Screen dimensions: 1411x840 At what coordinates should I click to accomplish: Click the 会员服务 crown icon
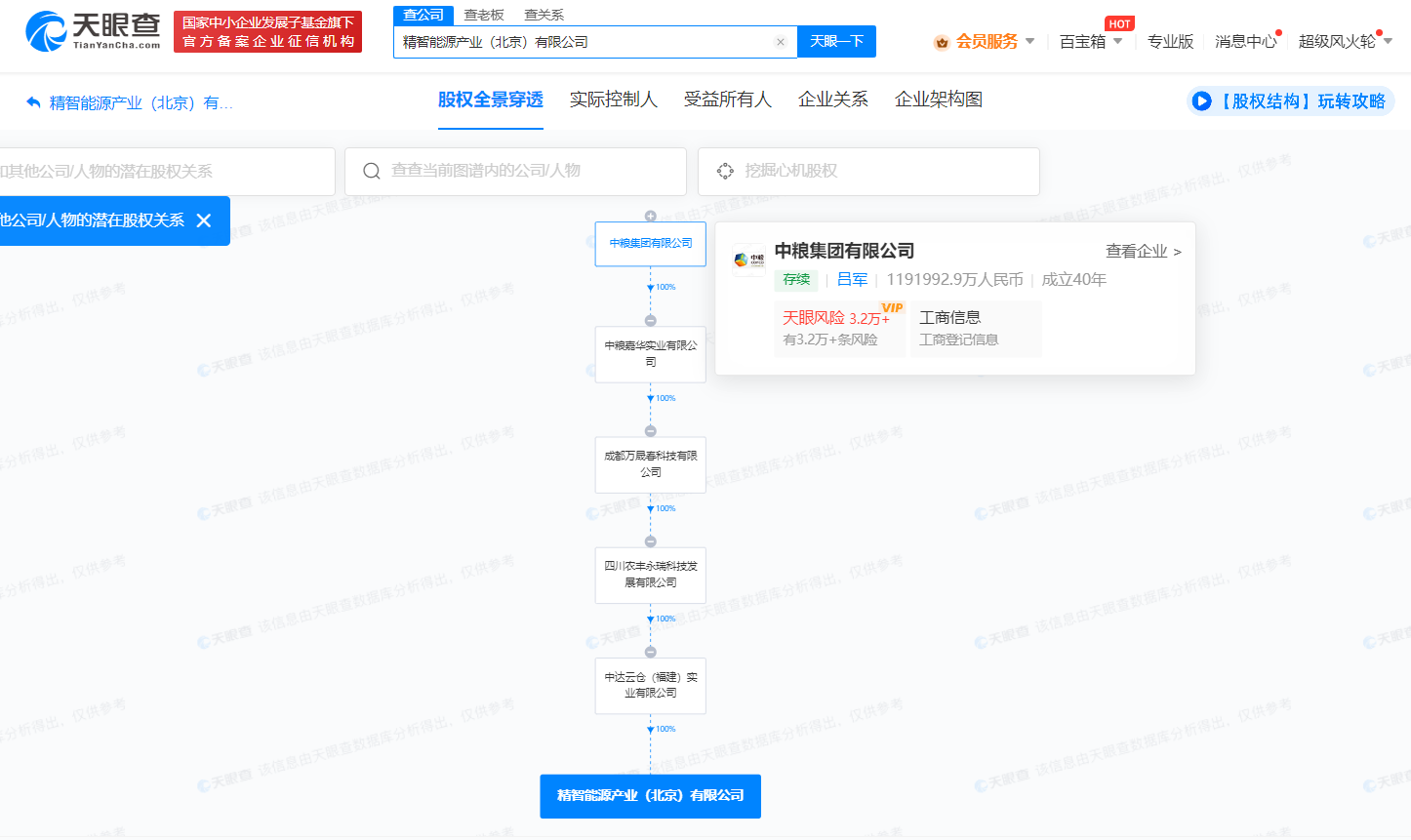[x=942, y=42]
